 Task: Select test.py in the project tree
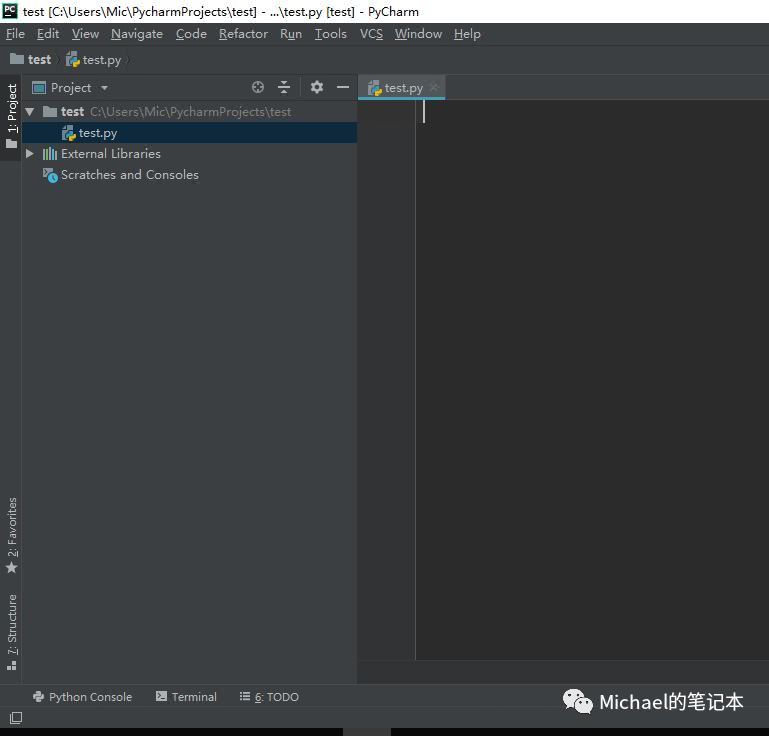(97, 133)
